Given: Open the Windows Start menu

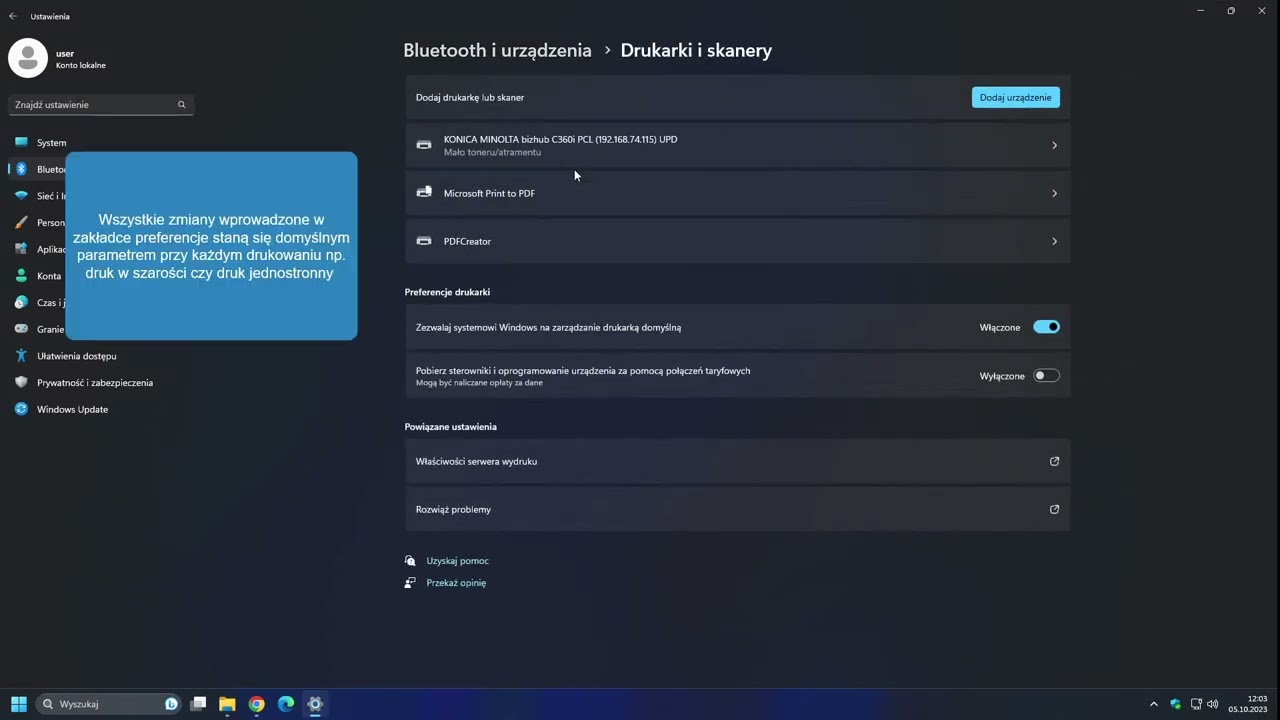Looking at the screenshot, I should (x=18, y=704).
